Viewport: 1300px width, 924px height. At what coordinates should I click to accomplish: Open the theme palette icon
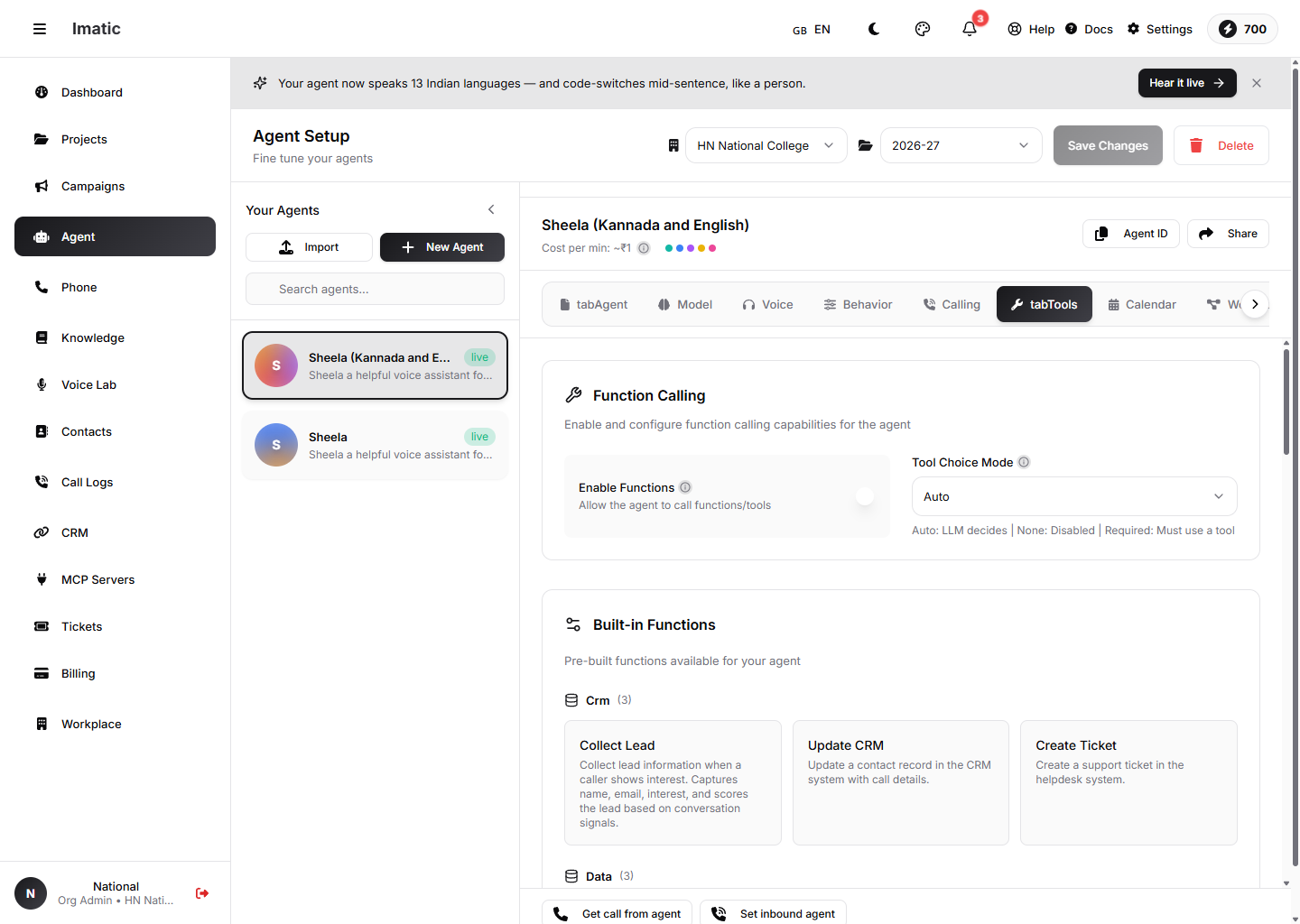(x=923, y=29)
